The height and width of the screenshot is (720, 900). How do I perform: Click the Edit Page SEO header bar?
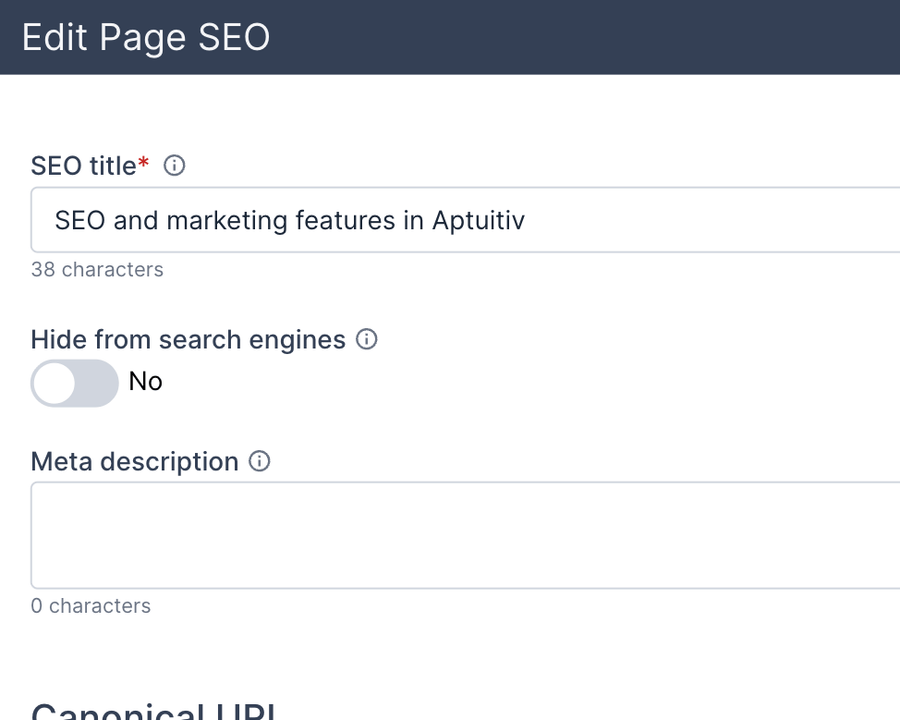click(x=145, y=37)
